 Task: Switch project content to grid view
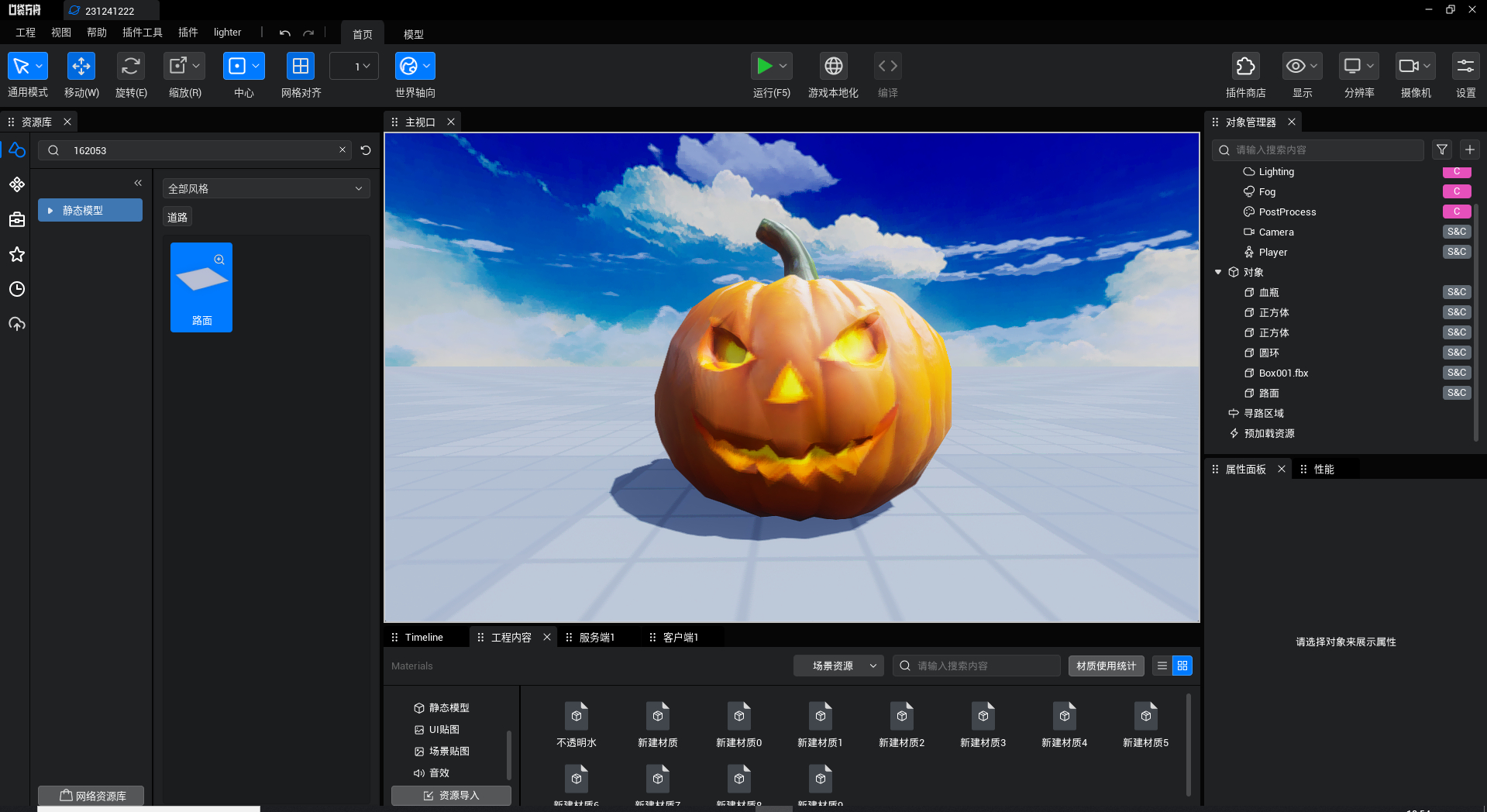pyautogui.click(x=1182, y=666)
